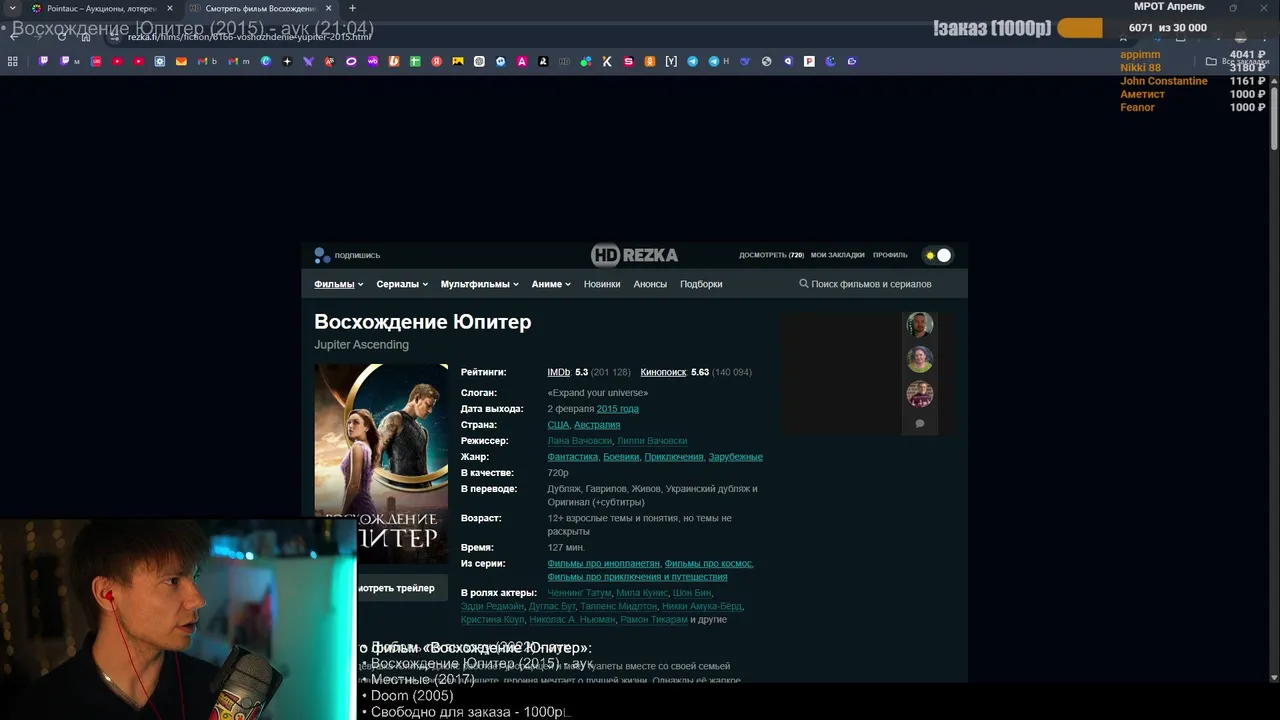Open 'Фильмы про космос' collection link

click(x=708, y=564)
